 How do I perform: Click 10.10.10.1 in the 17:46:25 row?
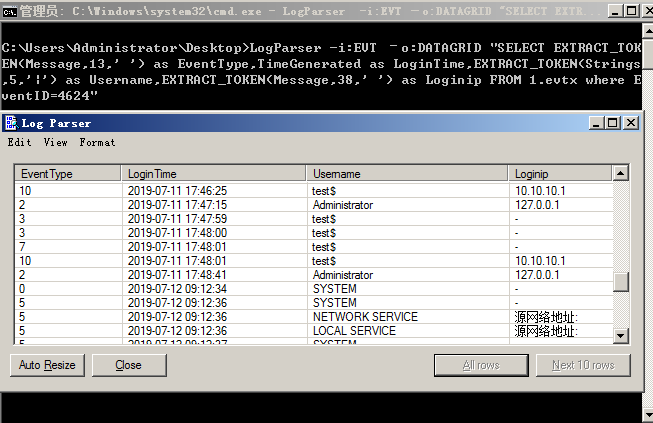[561, 191]
